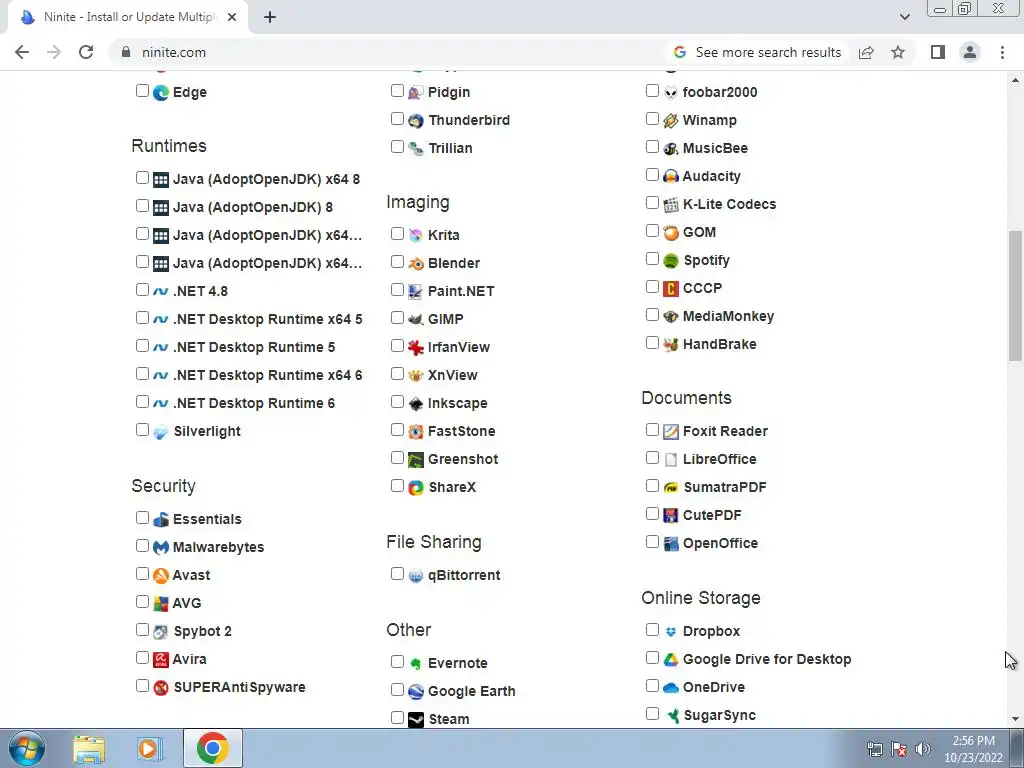Click the OneDrive cloud icon
The height and width of the screenshot is (768, 1024).
tap(671, 688)
